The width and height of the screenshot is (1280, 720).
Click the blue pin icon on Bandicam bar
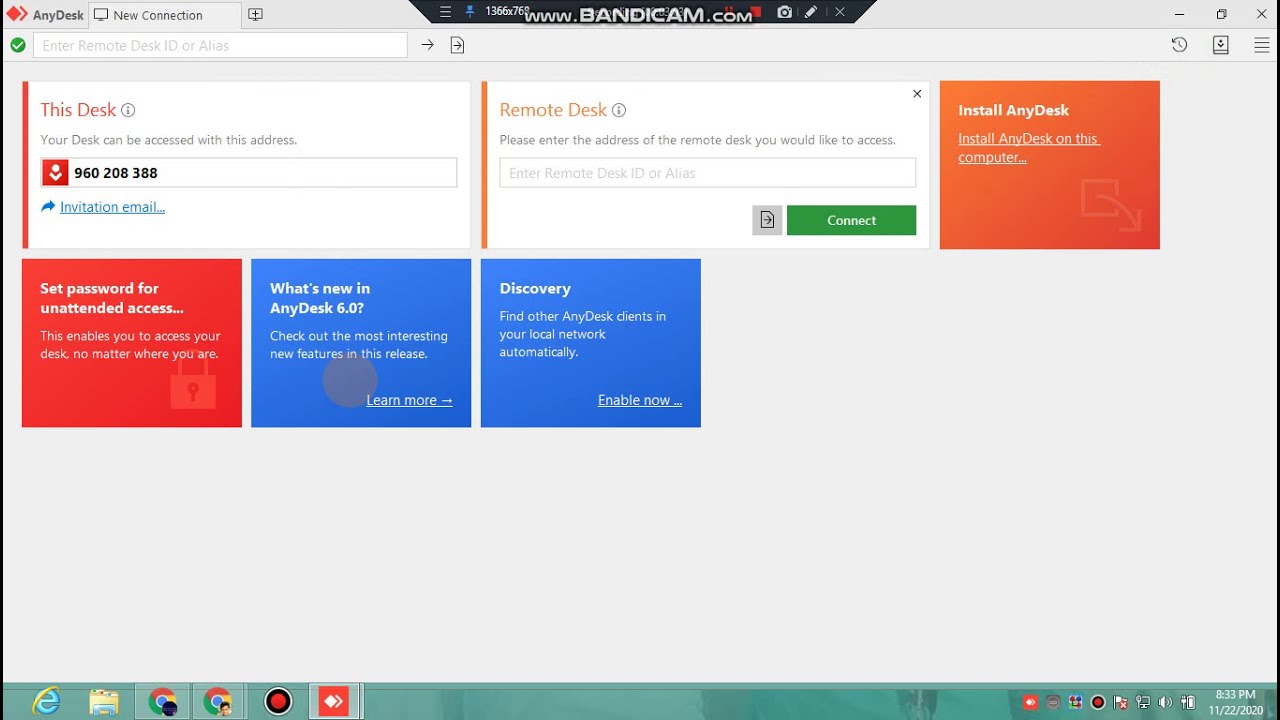470,12
